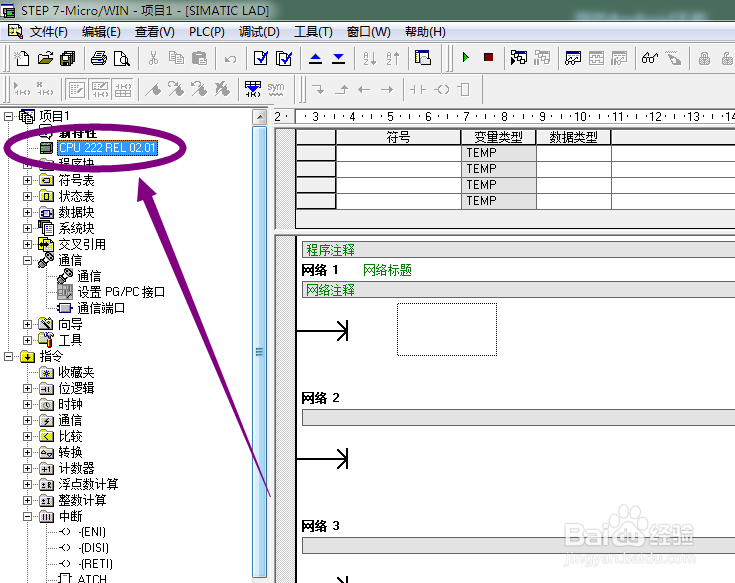The width and height of the screenshot is (735, 583).
Task: Insert contact from the toolbar
Action: click(x=418, y=89)
